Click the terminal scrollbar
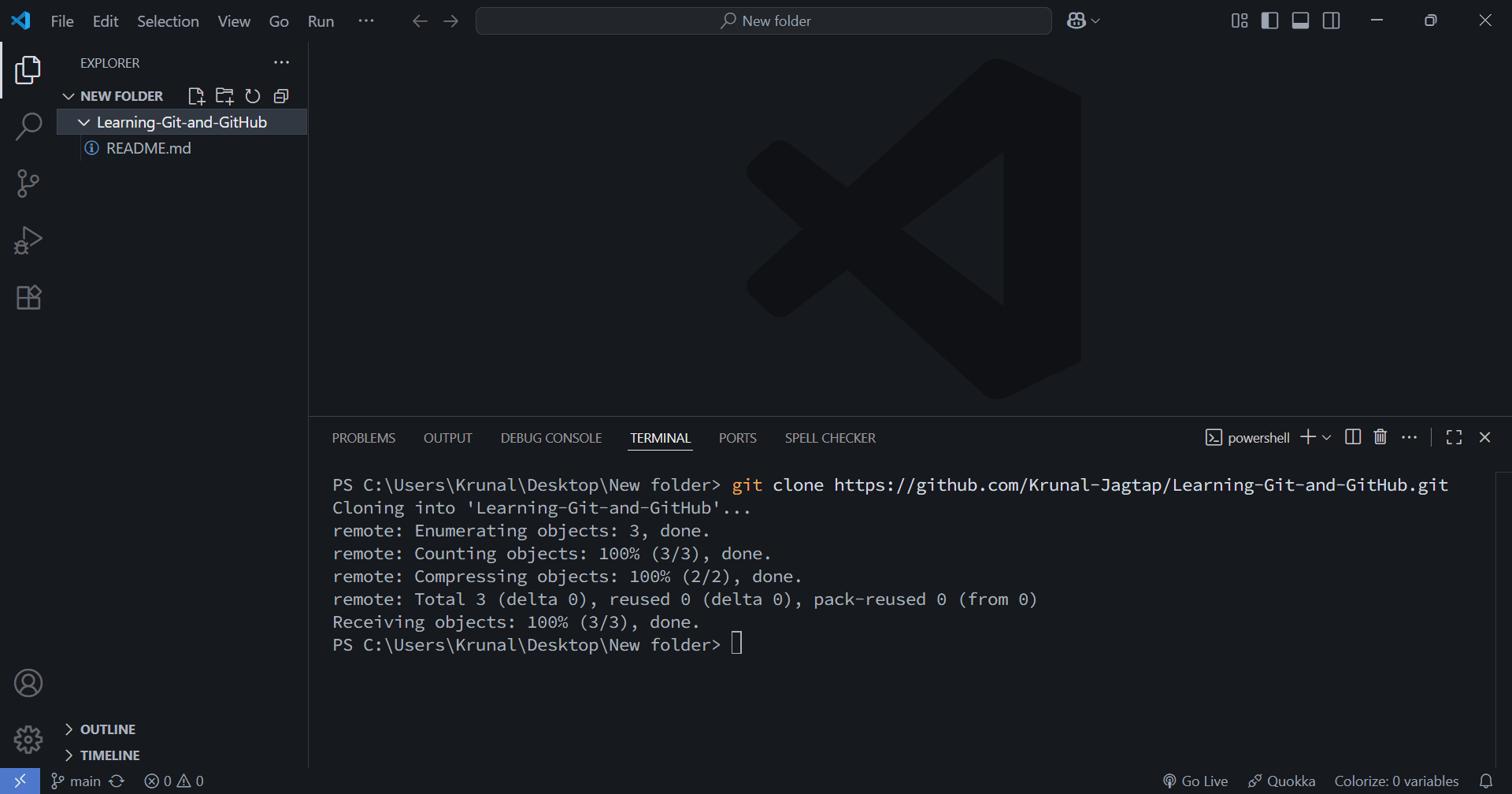 [x=1503, y=618]
